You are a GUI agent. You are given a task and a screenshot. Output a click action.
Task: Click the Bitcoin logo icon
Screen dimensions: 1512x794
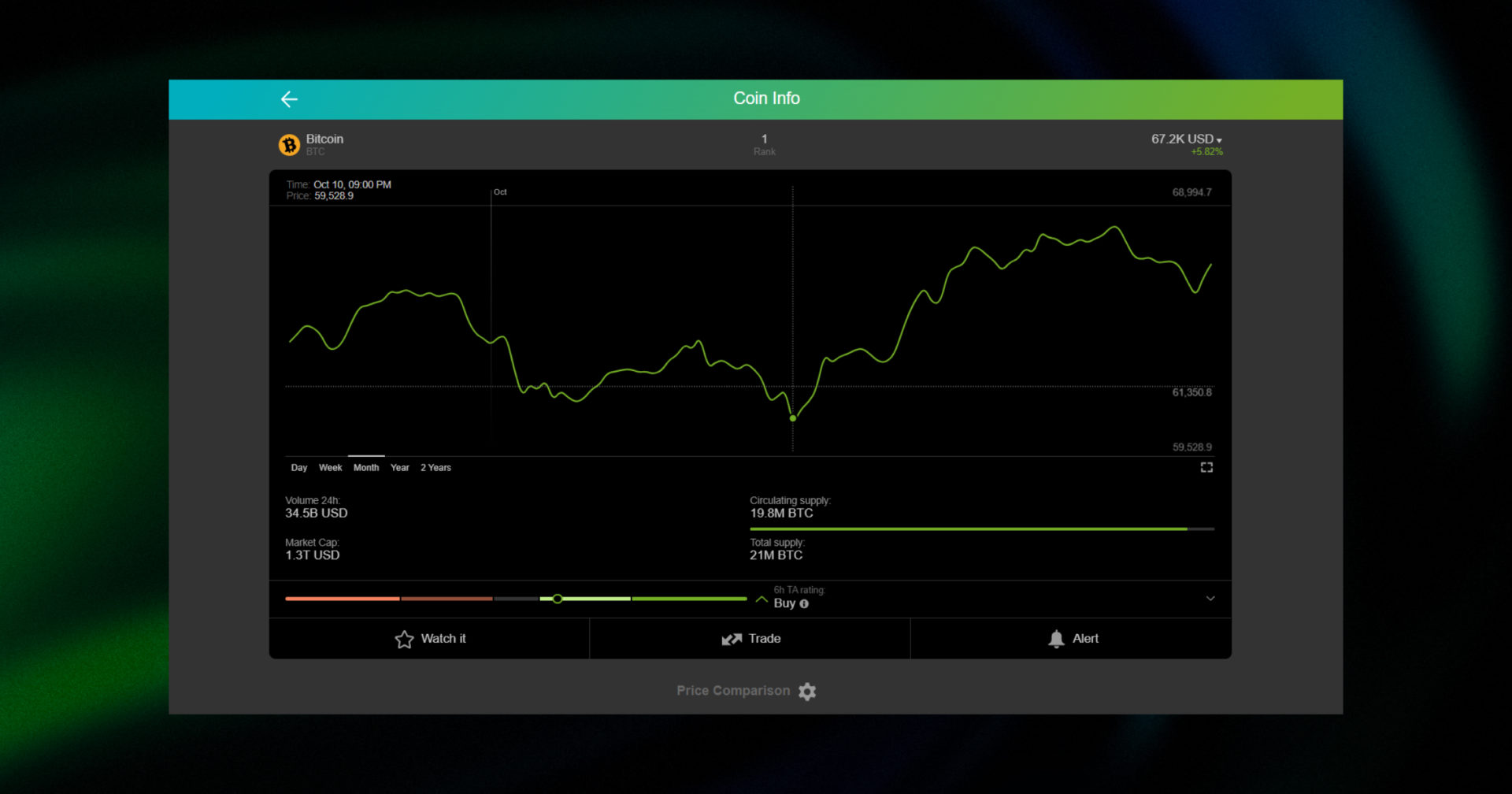click(x=289, y=144)
